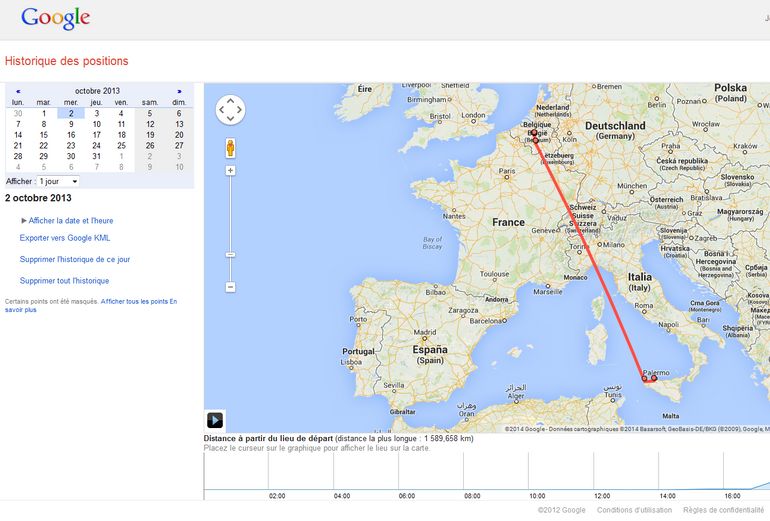Click the map pan control
The height and width of the screenshot is (521, 770).
tap(230, 110)
